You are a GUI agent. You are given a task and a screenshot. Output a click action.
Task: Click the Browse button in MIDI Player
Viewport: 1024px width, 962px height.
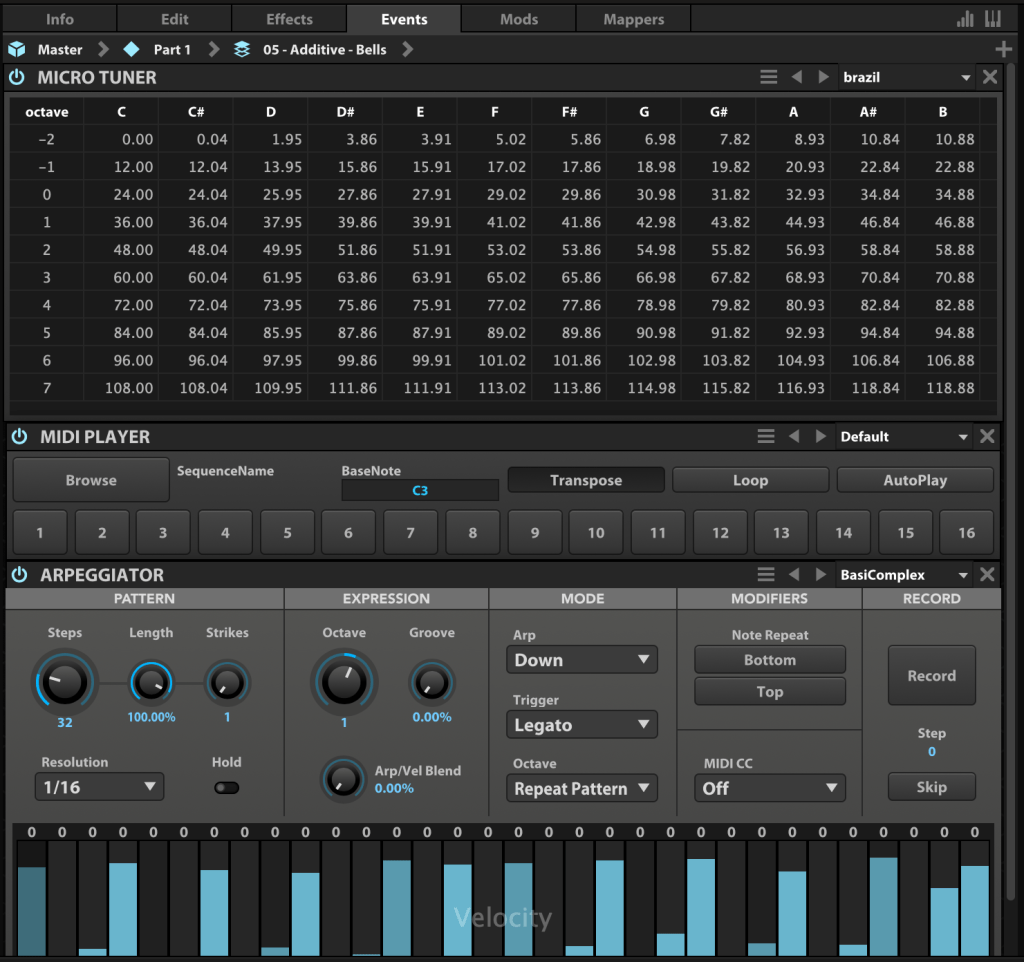[91, 480]
